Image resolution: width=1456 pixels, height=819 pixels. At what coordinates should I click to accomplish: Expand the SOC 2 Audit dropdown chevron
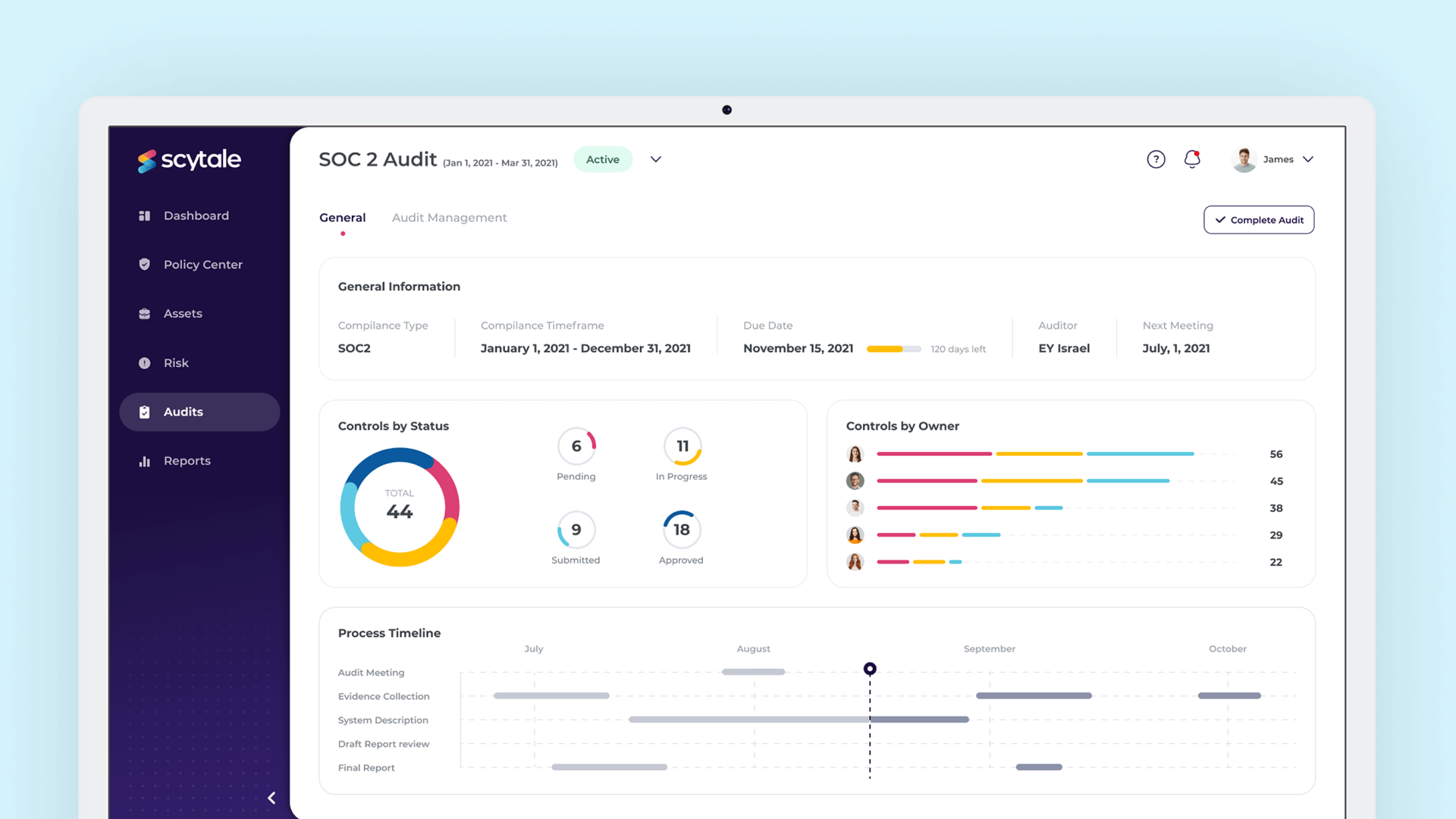tap(655, 159)
